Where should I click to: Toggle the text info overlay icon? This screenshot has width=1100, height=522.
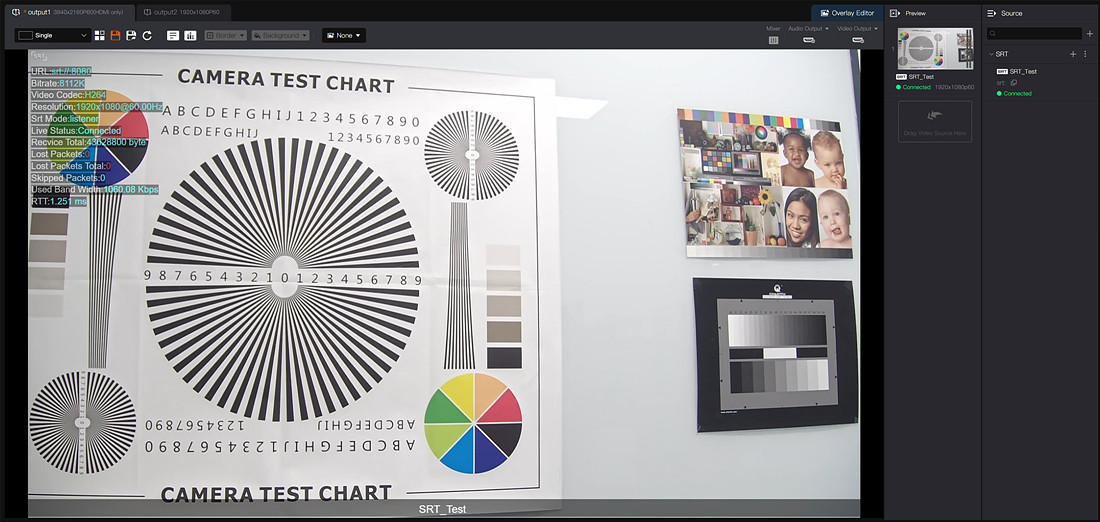tap(173, 35)
